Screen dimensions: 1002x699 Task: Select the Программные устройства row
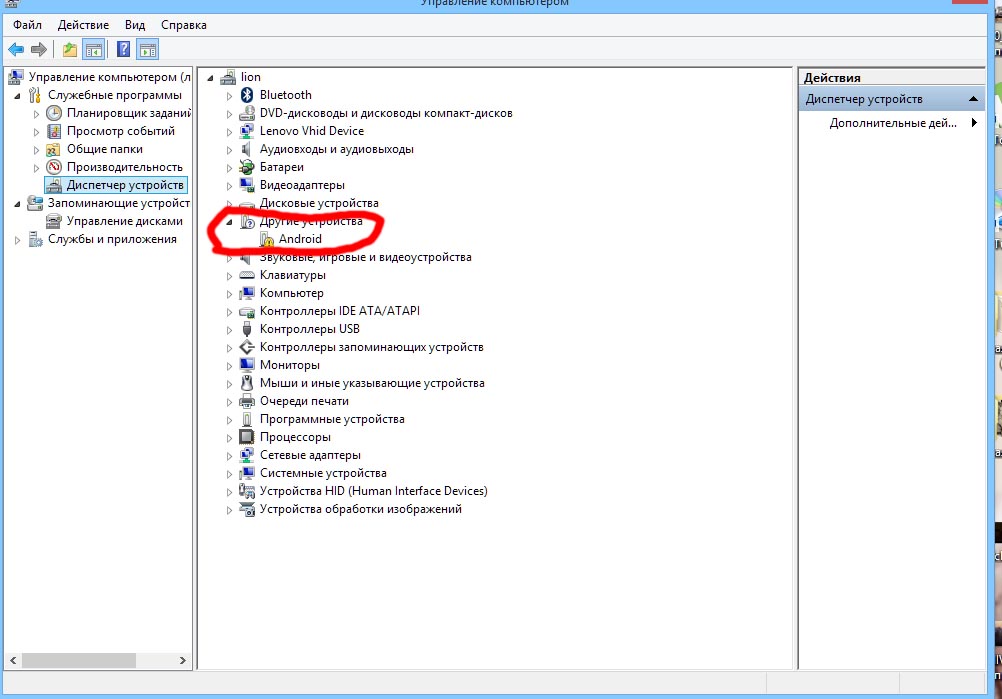click(332, 419)
